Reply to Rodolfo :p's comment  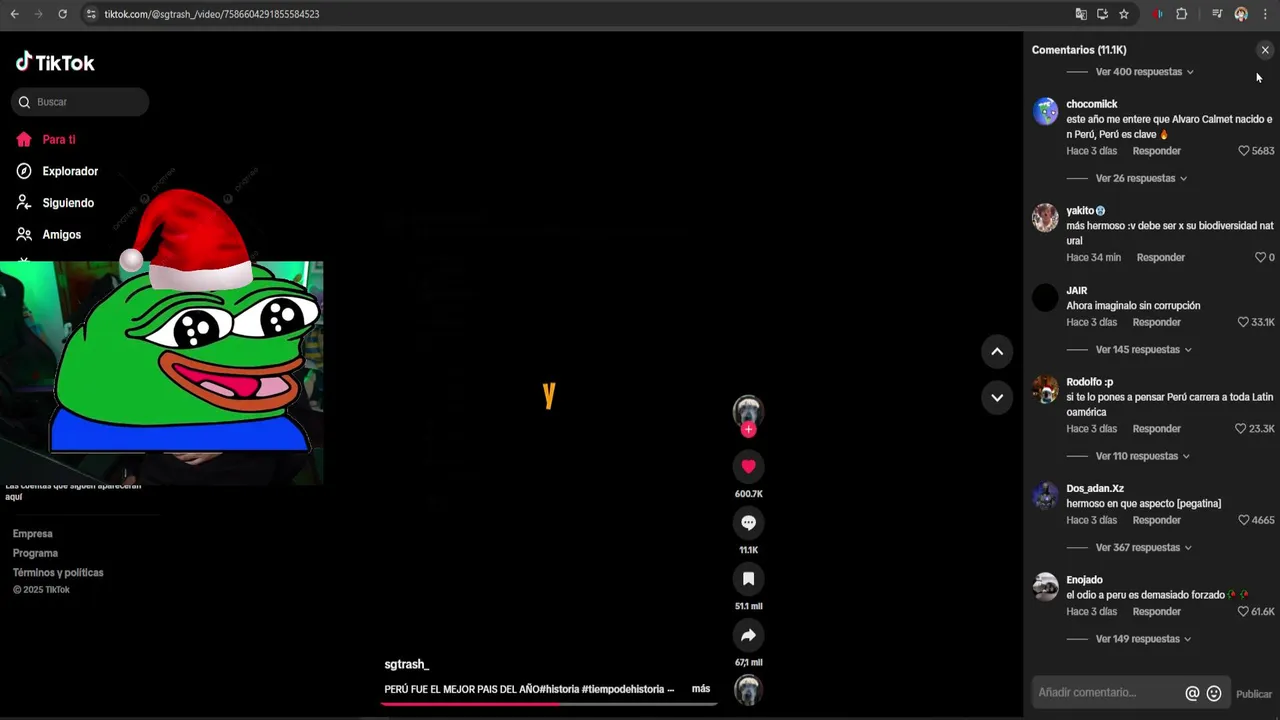tap(1156, 429)
